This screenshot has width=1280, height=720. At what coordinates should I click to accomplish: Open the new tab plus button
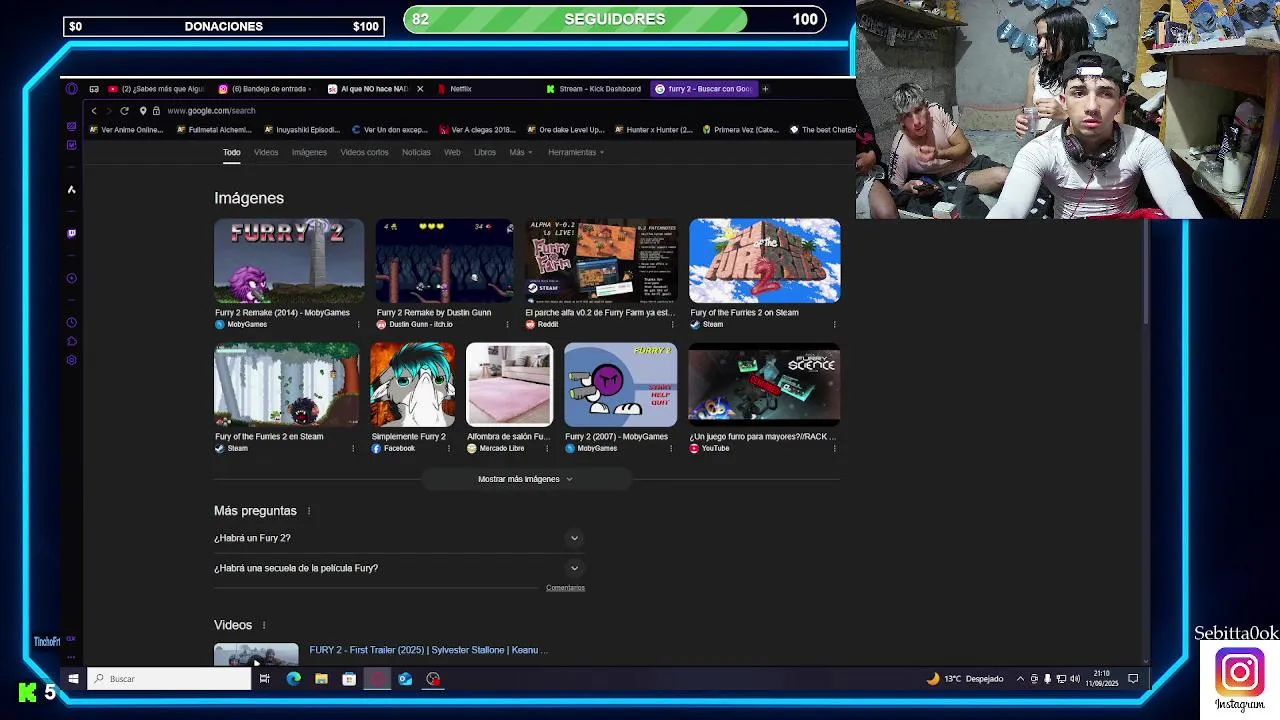pyautogui.click(x=765, y=89)
